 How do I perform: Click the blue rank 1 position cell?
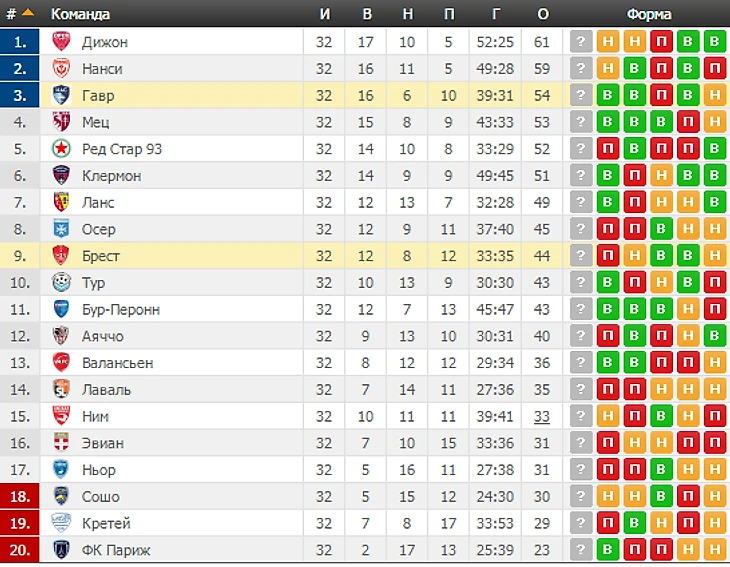(x=20, y=42)
